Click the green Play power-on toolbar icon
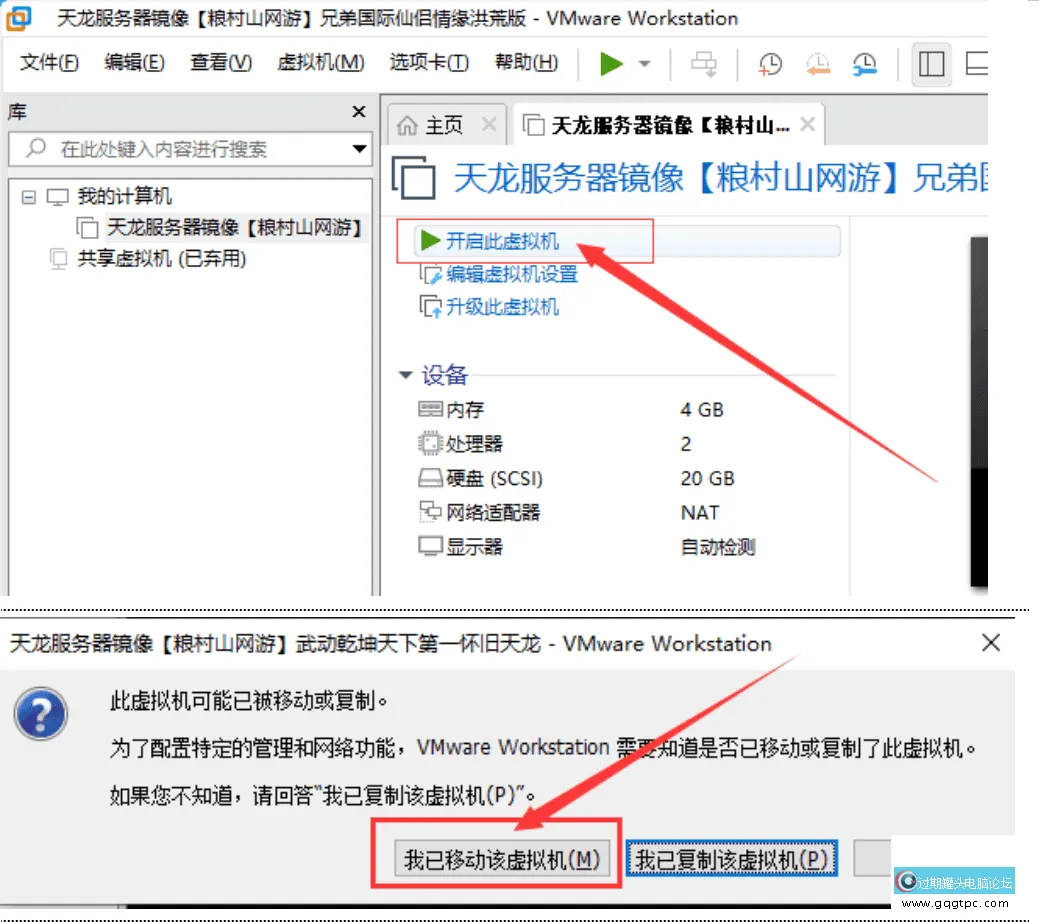The width and height of the screenshot is (1039, 922). pos(611,64)
